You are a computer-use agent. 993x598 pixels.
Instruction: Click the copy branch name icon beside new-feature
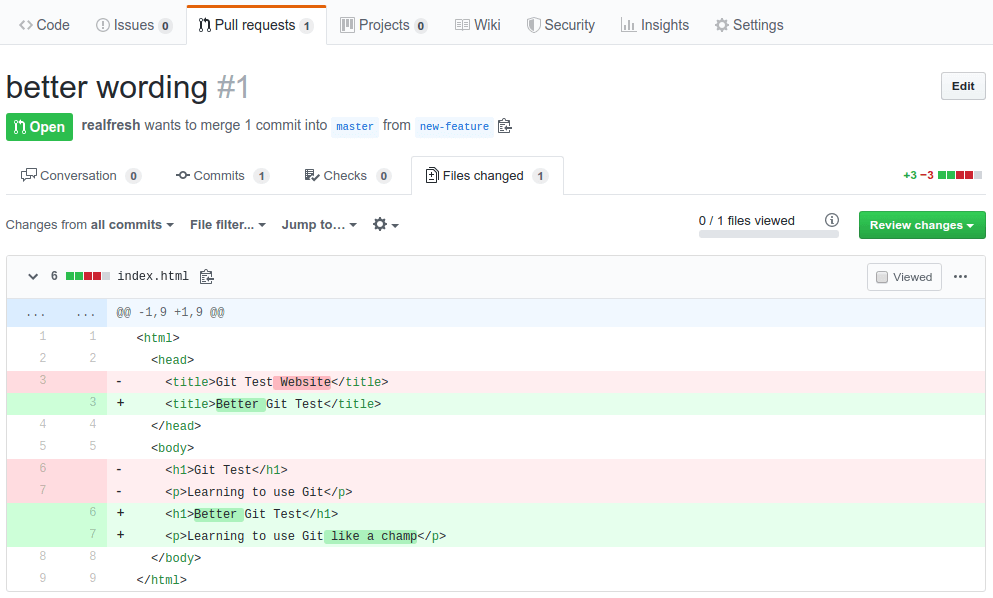(x=504, y=125)
